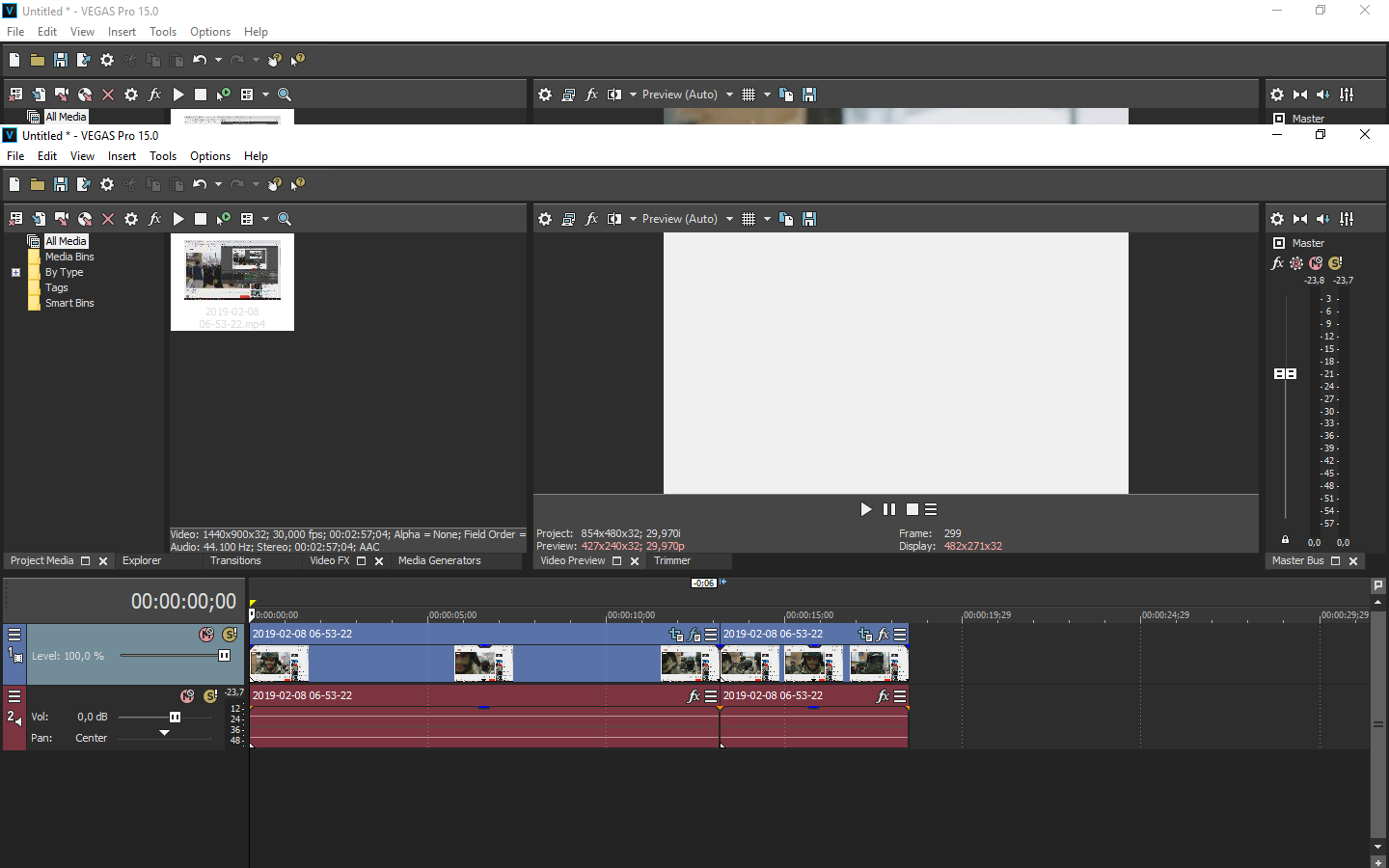1389x868 pixels.
Task: Toggle Overlays grid in front preview toolbar
Action: point(749,219)
